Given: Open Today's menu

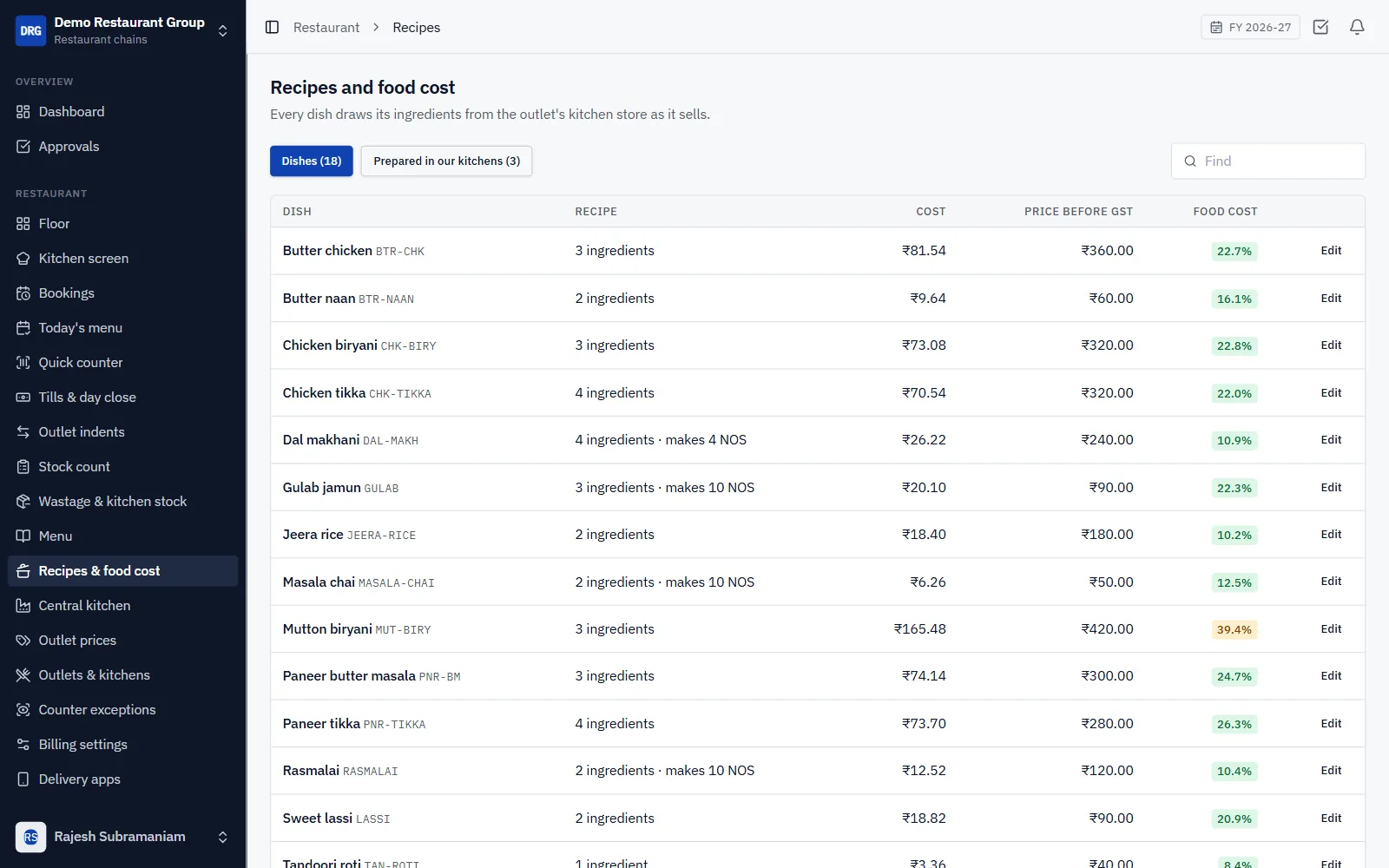Looking at the screenshot, I should [x=122, y=328].
